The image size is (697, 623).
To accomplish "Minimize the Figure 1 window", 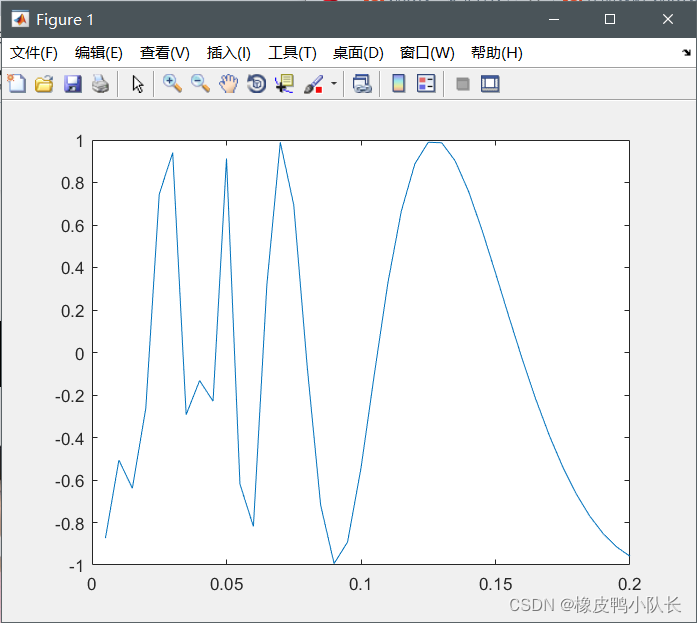I will click(x=554, y=19).
